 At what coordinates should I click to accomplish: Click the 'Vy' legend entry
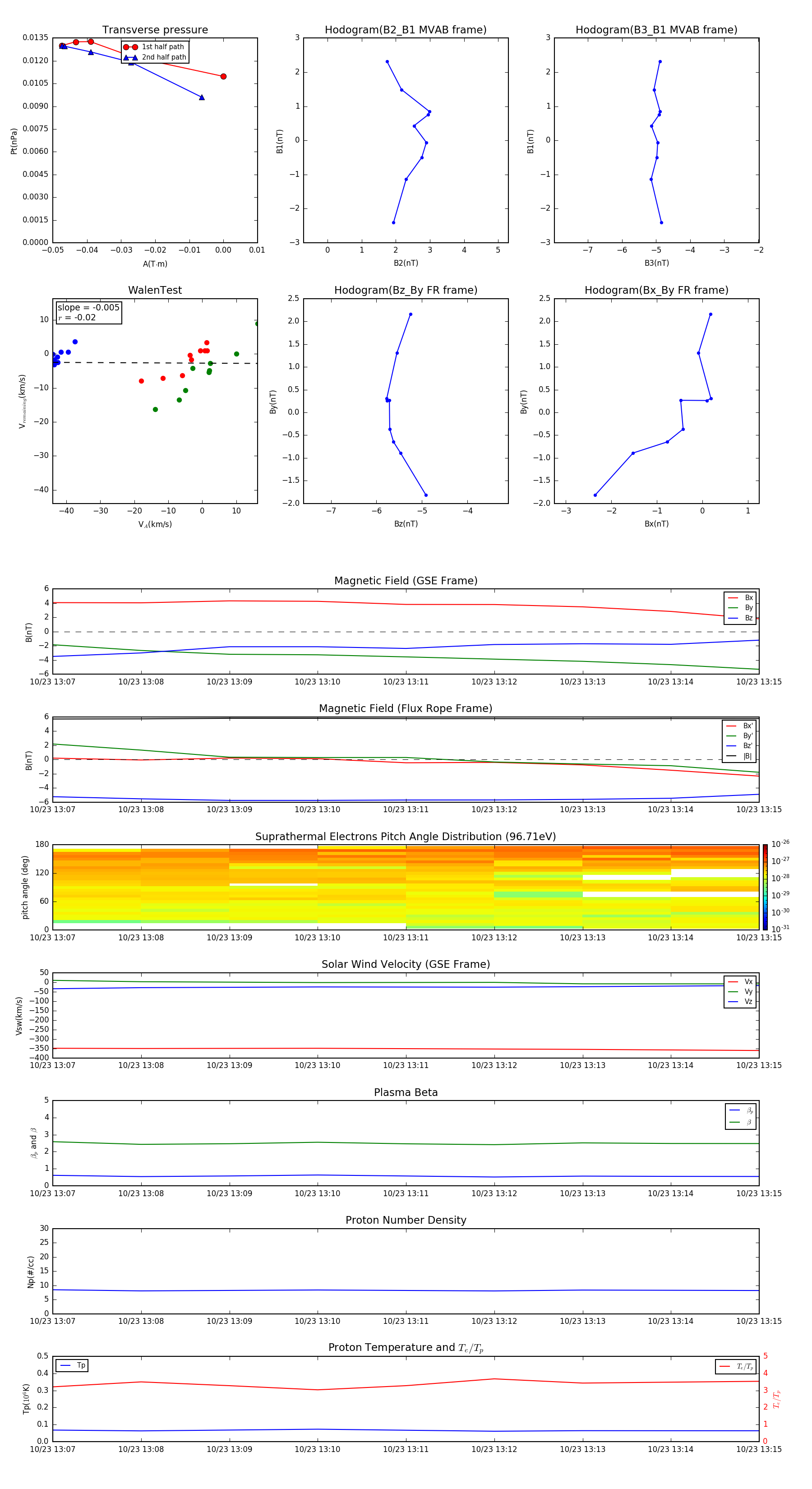coord(740,992)
